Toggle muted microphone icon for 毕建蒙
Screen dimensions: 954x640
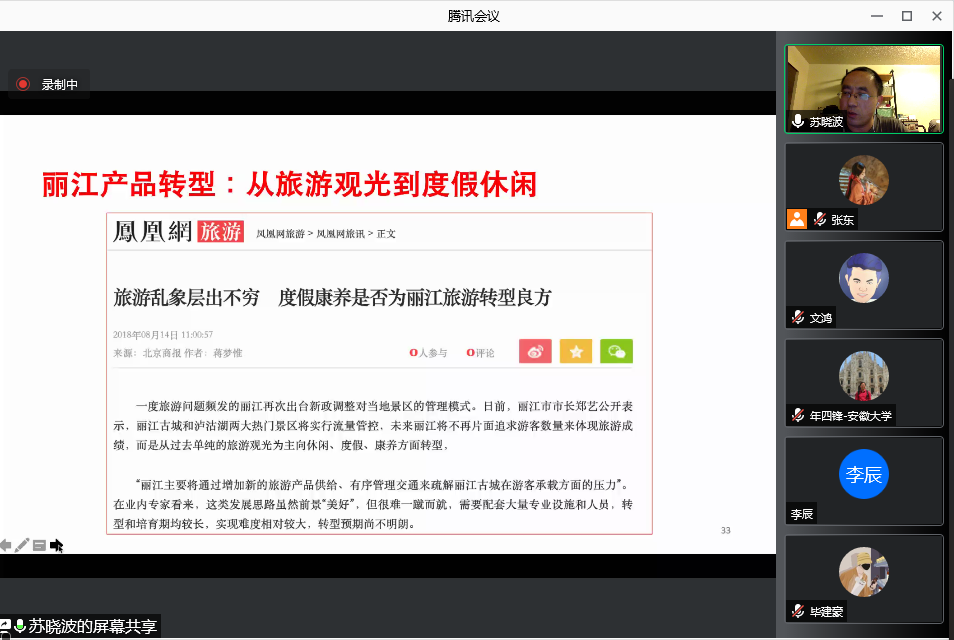point(798,611)
